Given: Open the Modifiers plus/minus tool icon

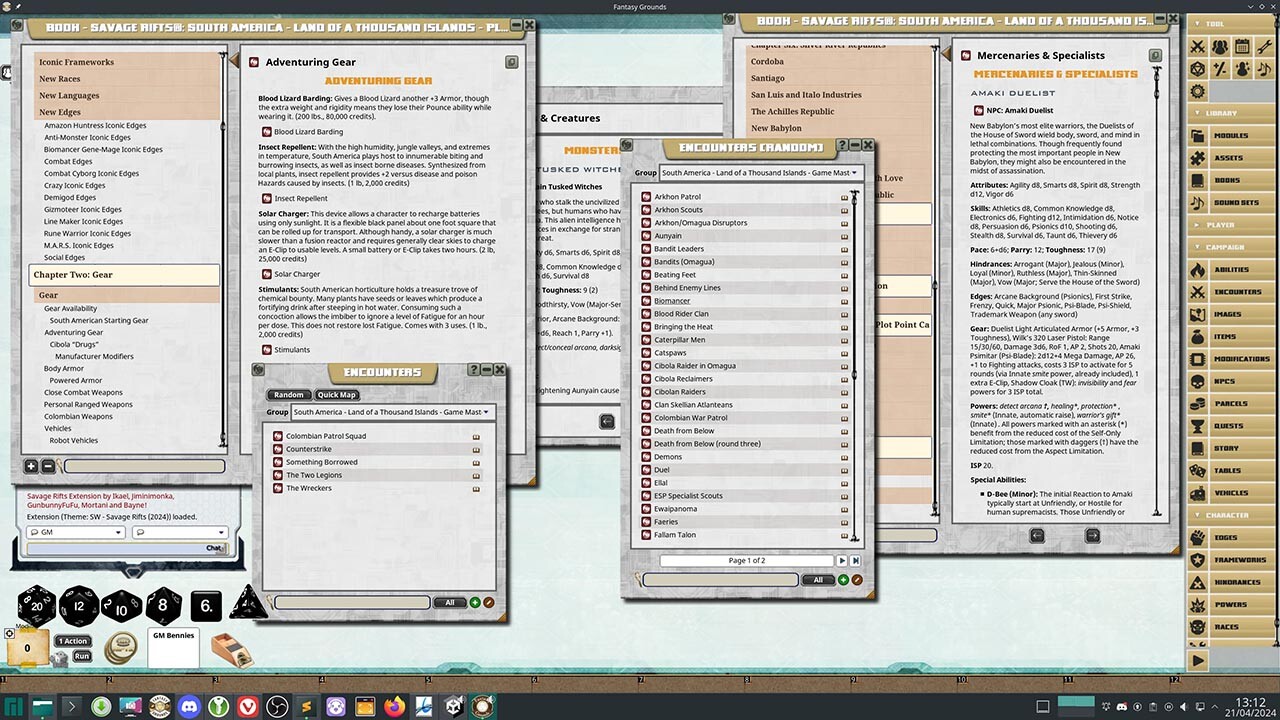Looking at the screenshot, I should [x=1220, y=69].
